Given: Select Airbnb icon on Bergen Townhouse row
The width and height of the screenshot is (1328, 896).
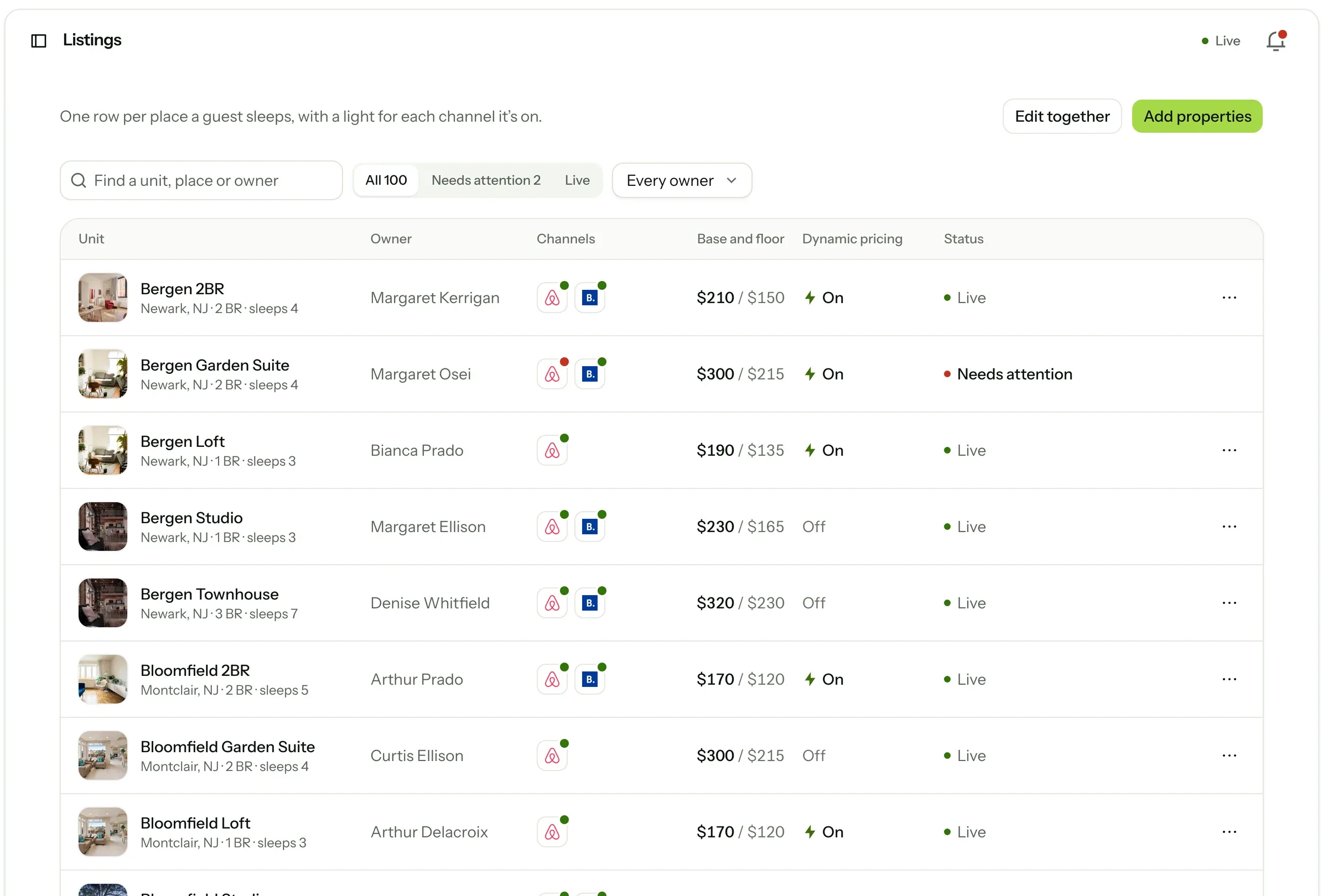Looking at the screenshot, I should click(x=552, y=603).
